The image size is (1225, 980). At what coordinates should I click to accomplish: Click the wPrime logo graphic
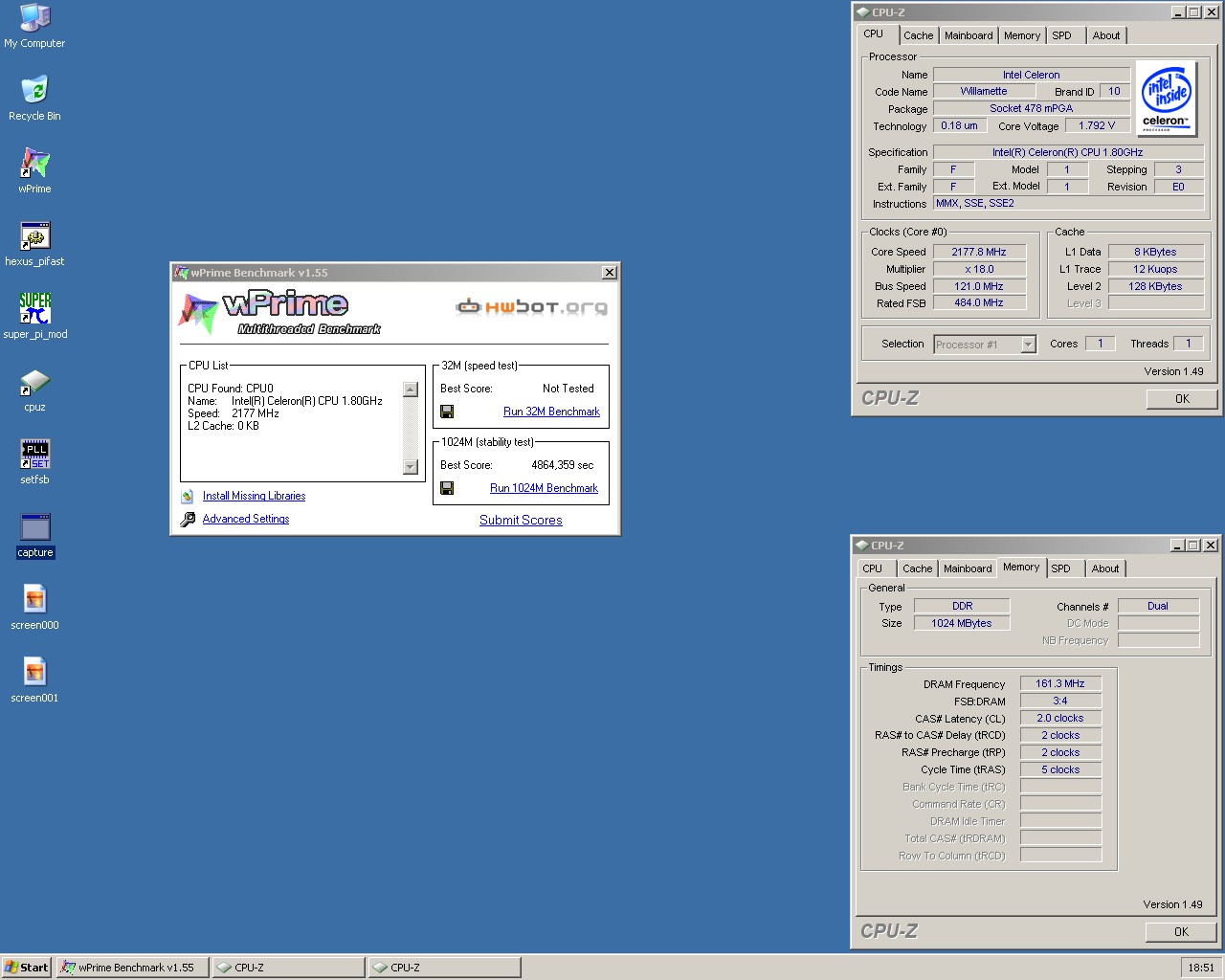tap(278, 314)
